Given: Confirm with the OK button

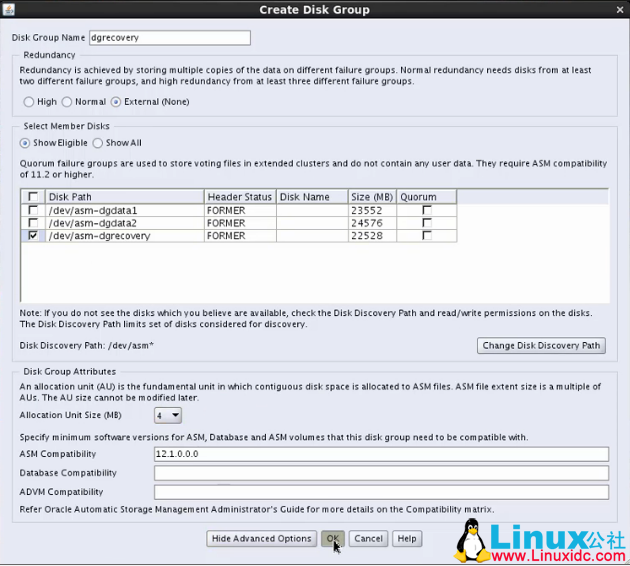Looking at the screenshot, I should click(x=333, y=539).
